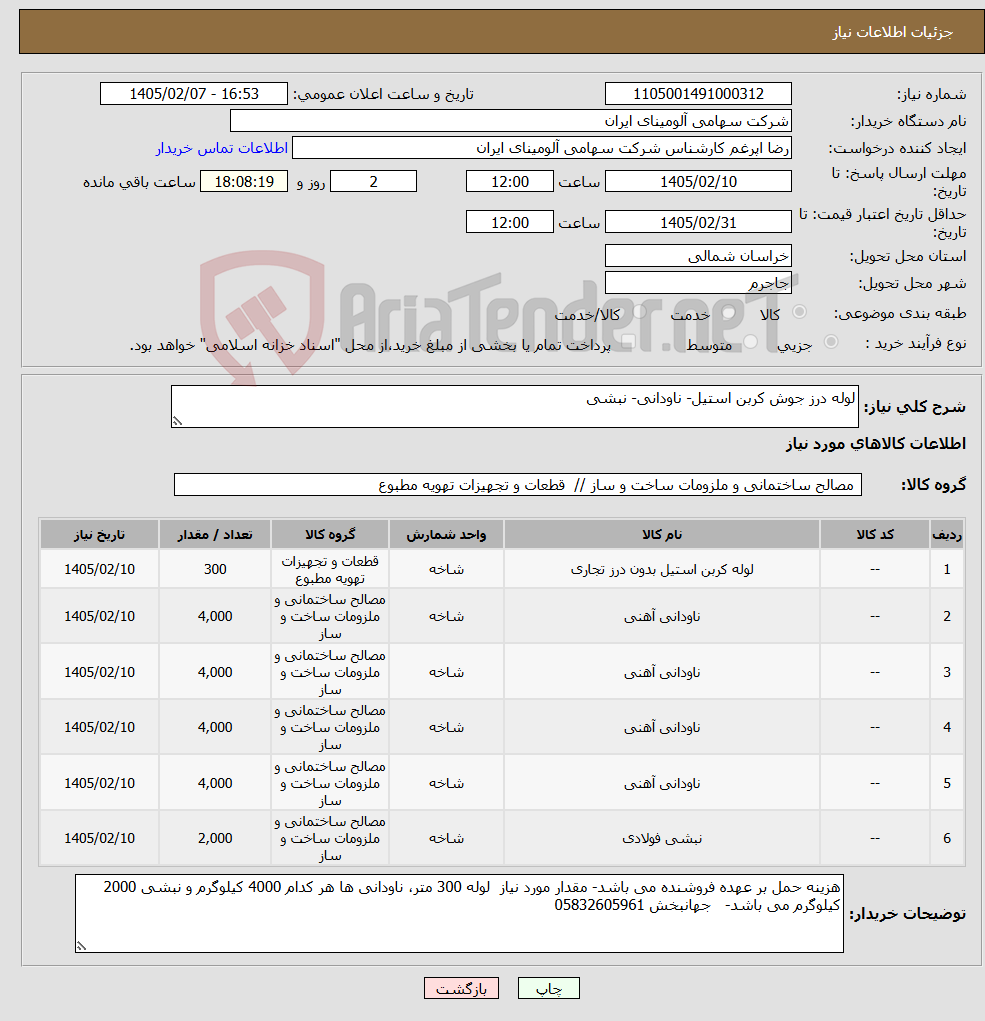Select the متوسط purchase type radio
The height and width of the screenshot is (1021, 985).
click(751, 342)
